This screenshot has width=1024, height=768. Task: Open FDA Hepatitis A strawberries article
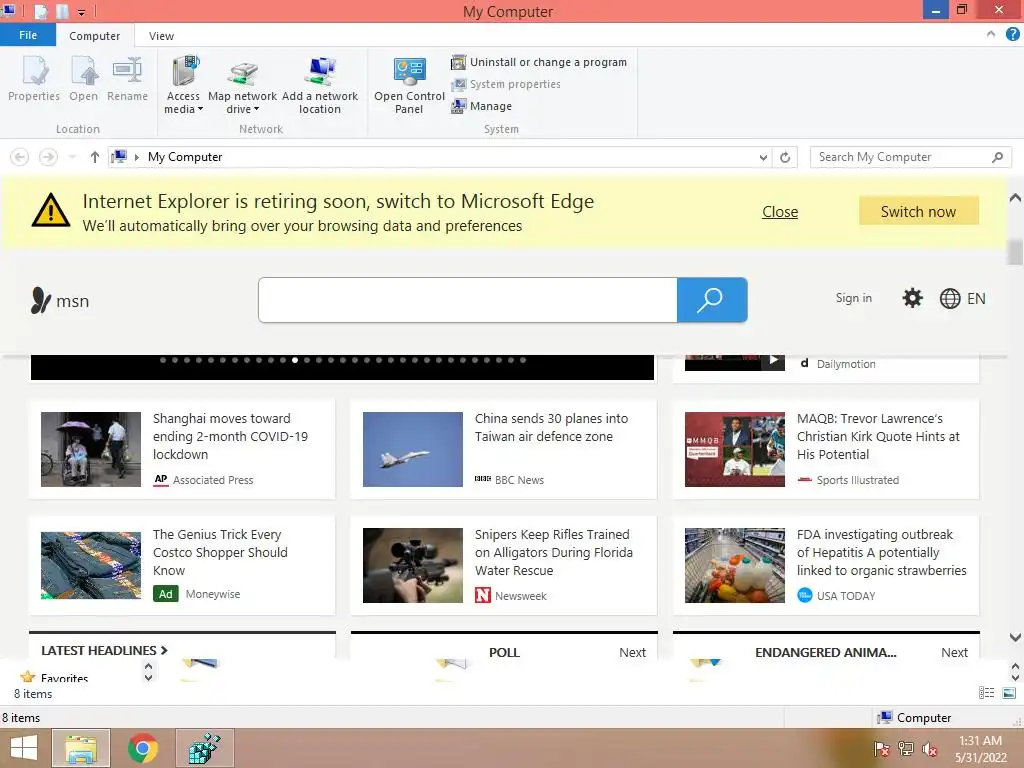[881, 552]
